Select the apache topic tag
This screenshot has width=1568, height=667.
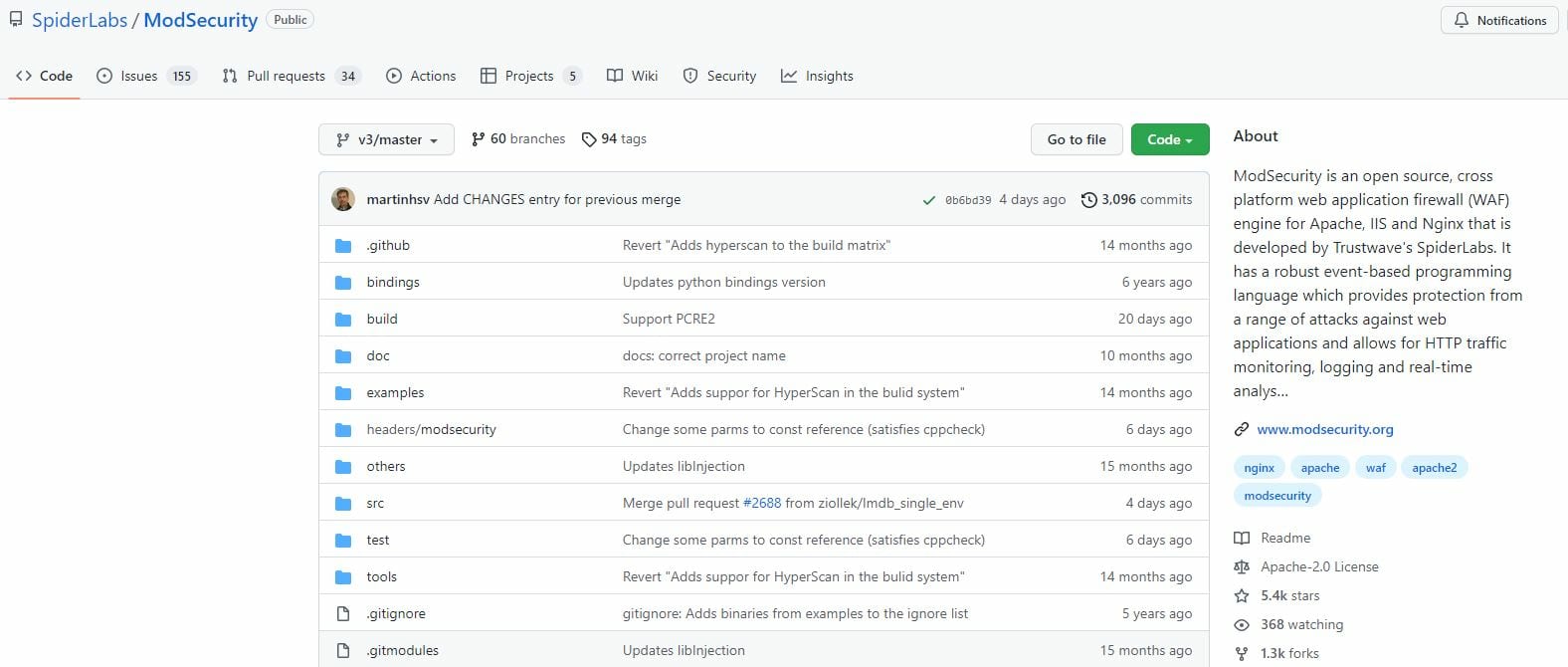1320,468
